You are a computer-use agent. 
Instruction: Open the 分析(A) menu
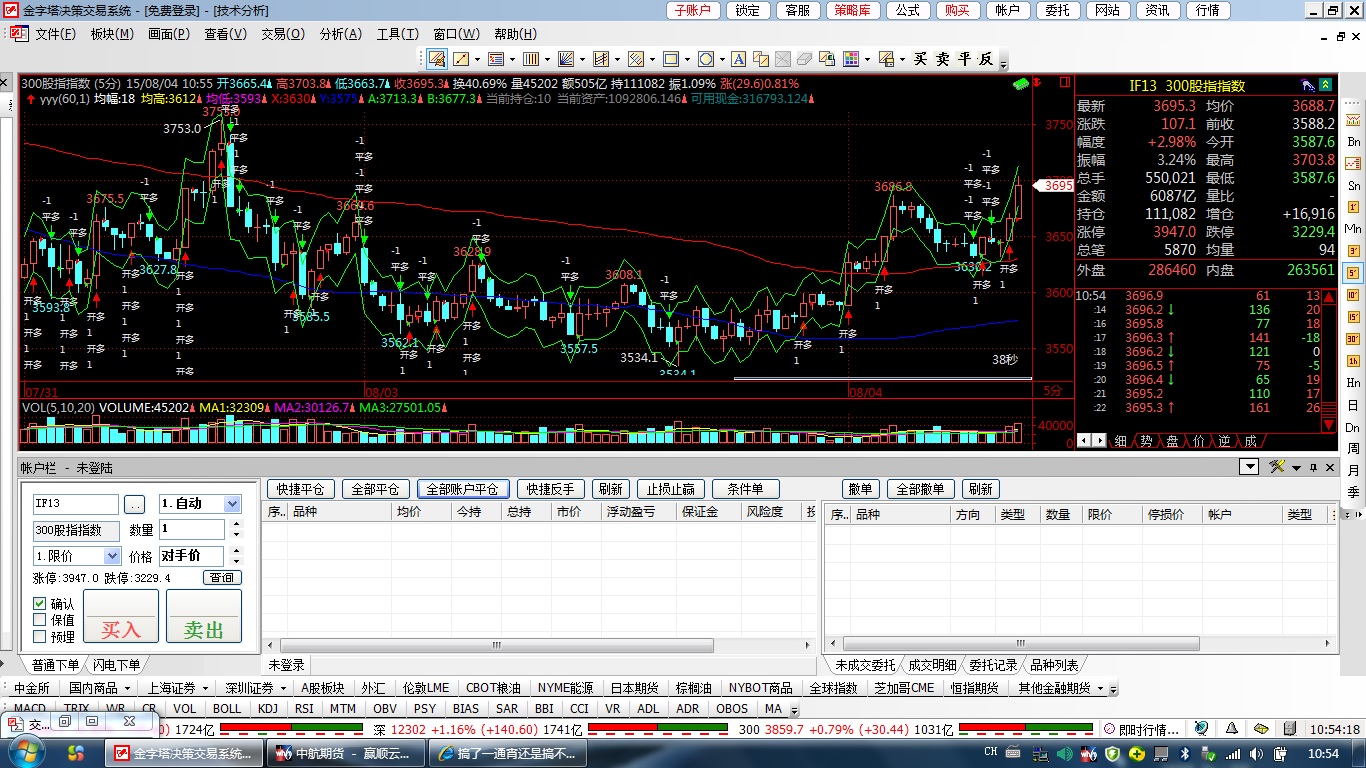point(340,34)
